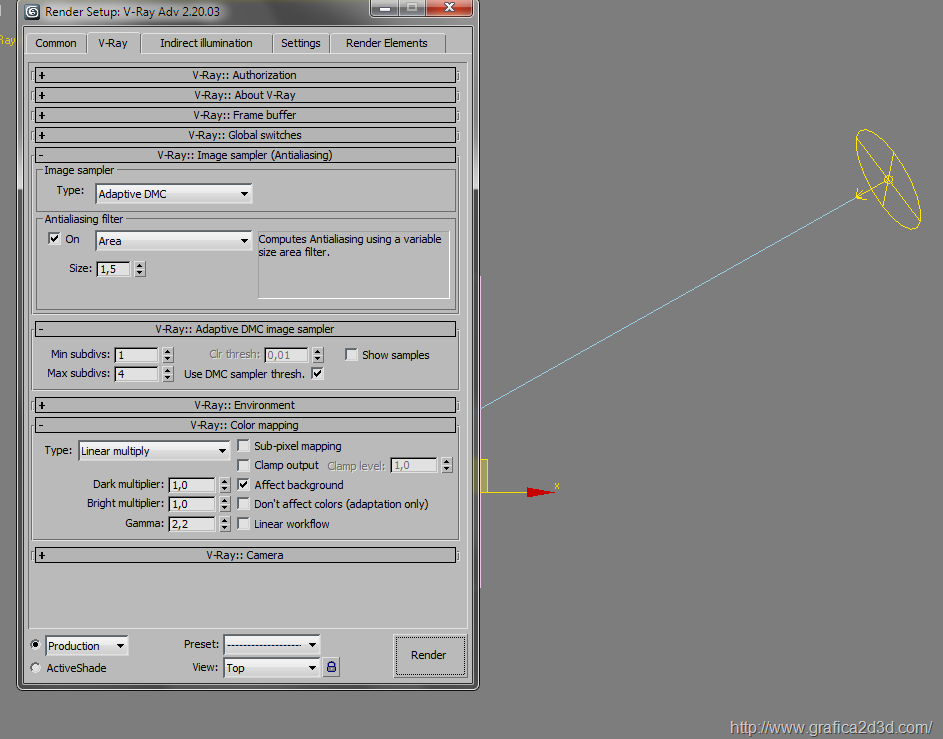The image size is (943, 739).
Task: Expand the V-Ray Authorization rollout
Action: click(x=245, y=75)
